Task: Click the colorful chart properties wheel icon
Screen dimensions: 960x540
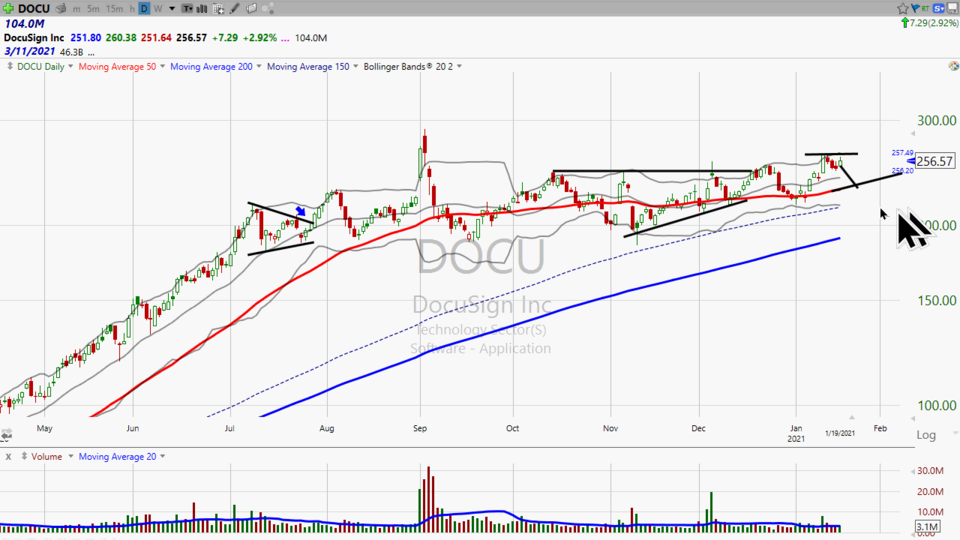Action: tap(953, 66)
